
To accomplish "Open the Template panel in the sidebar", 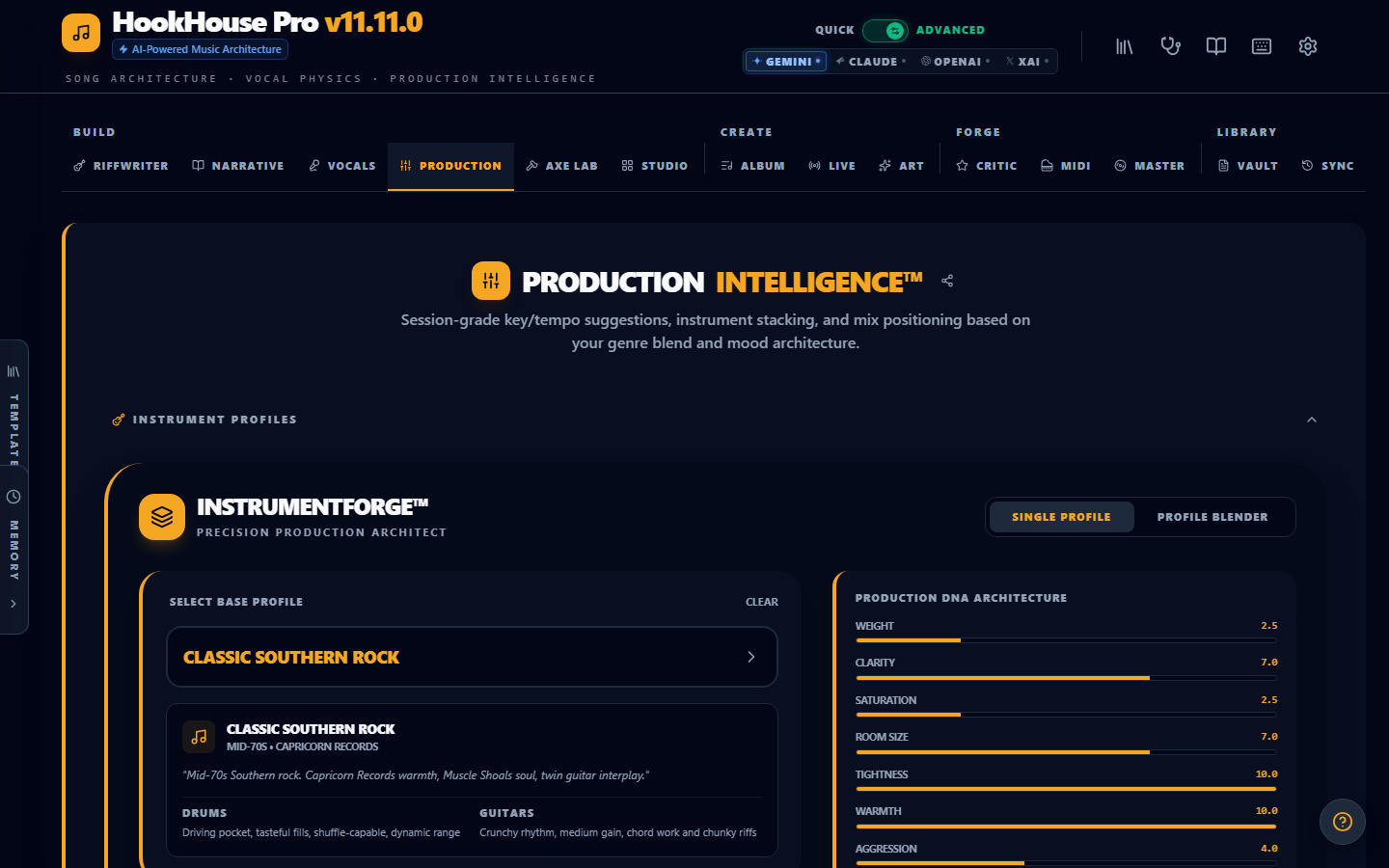I will click(x=14, y=424).
